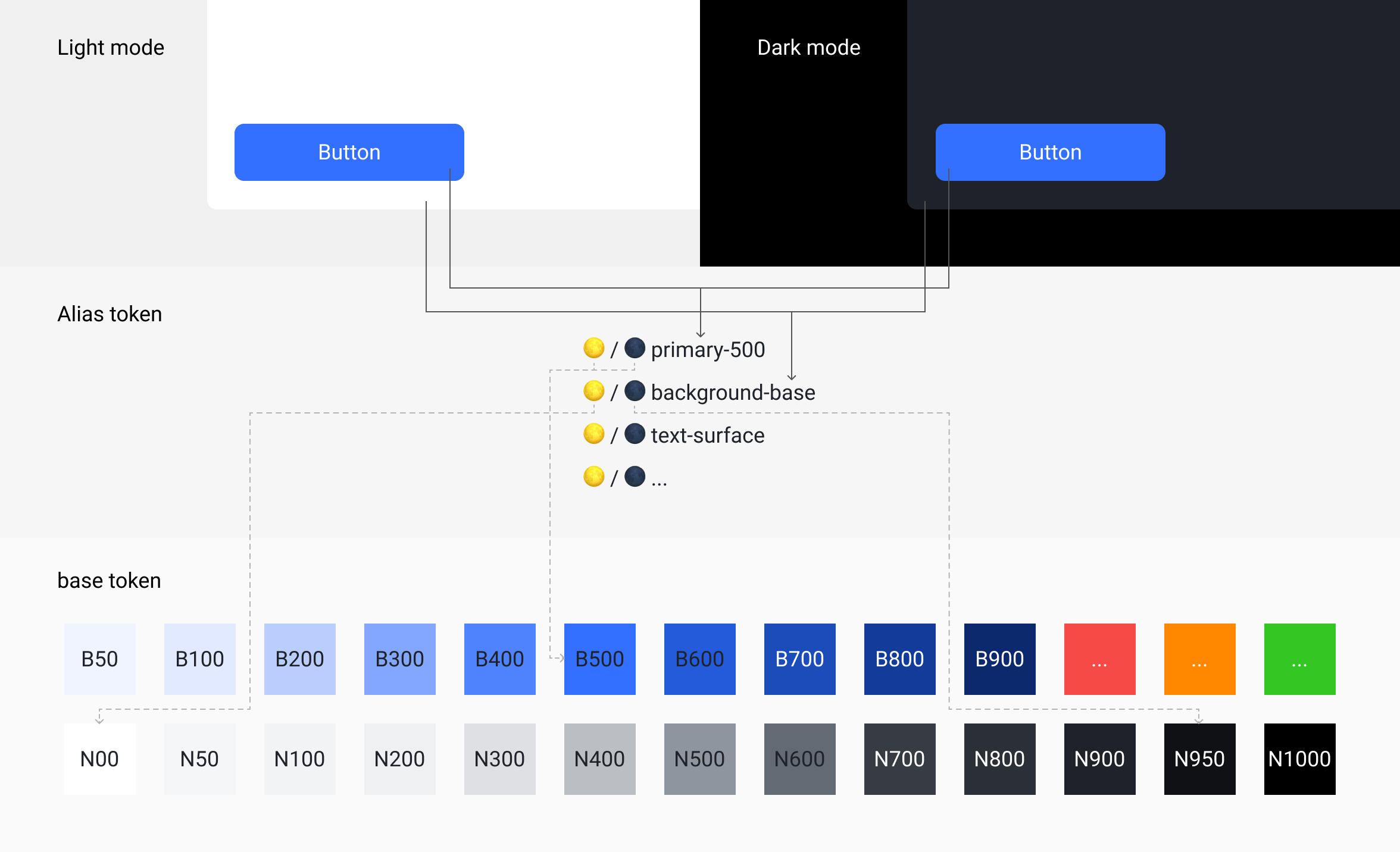Click the sun icon beside text-surface
The width and height of the screenshot is (1400, 852).
point(593,434)
